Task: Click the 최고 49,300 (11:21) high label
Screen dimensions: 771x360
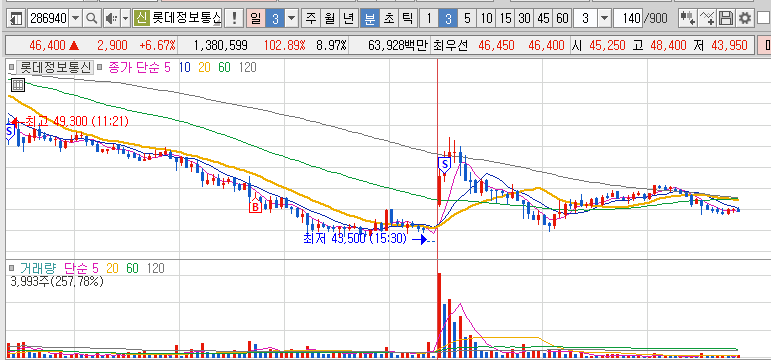Action: (76, 121)
